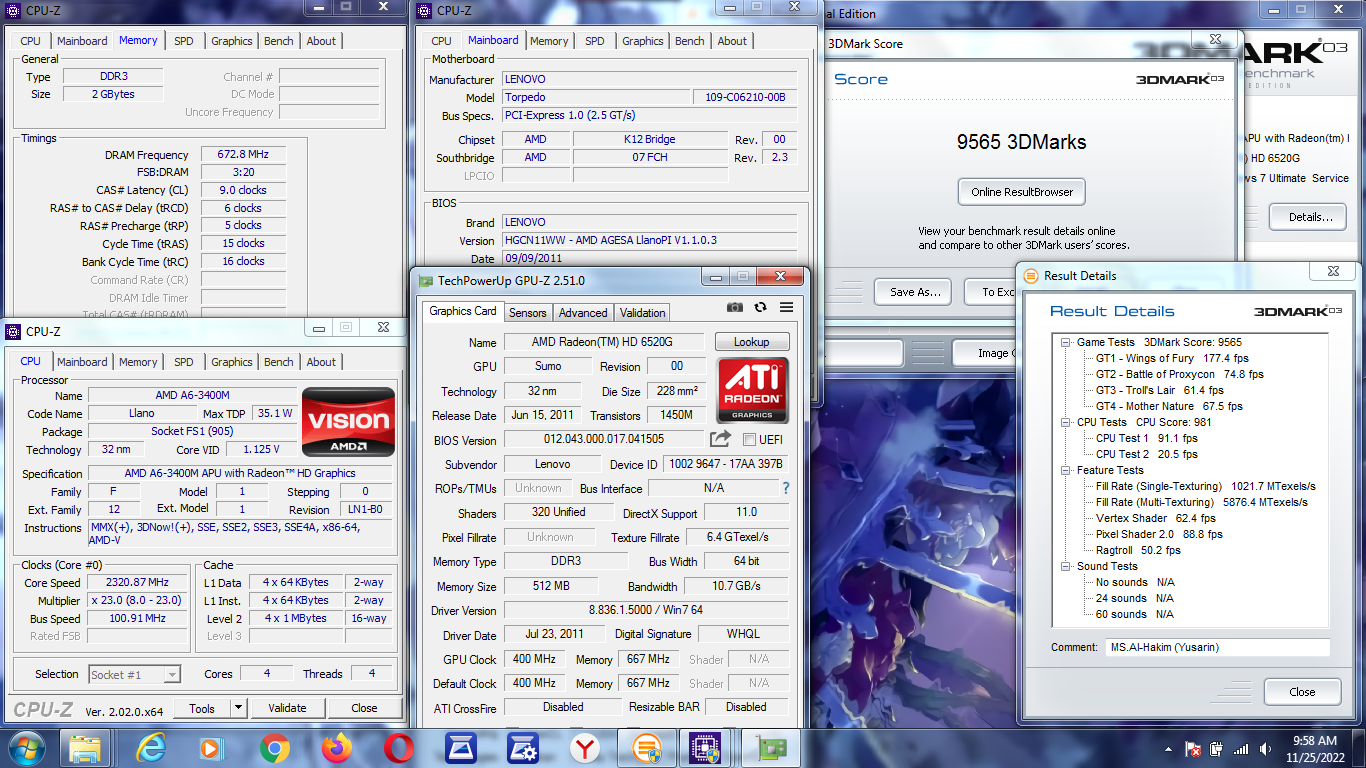Click the Details... button in 3DMark
This screenshot has width=1366, height=768.
tap(1310, 217)
